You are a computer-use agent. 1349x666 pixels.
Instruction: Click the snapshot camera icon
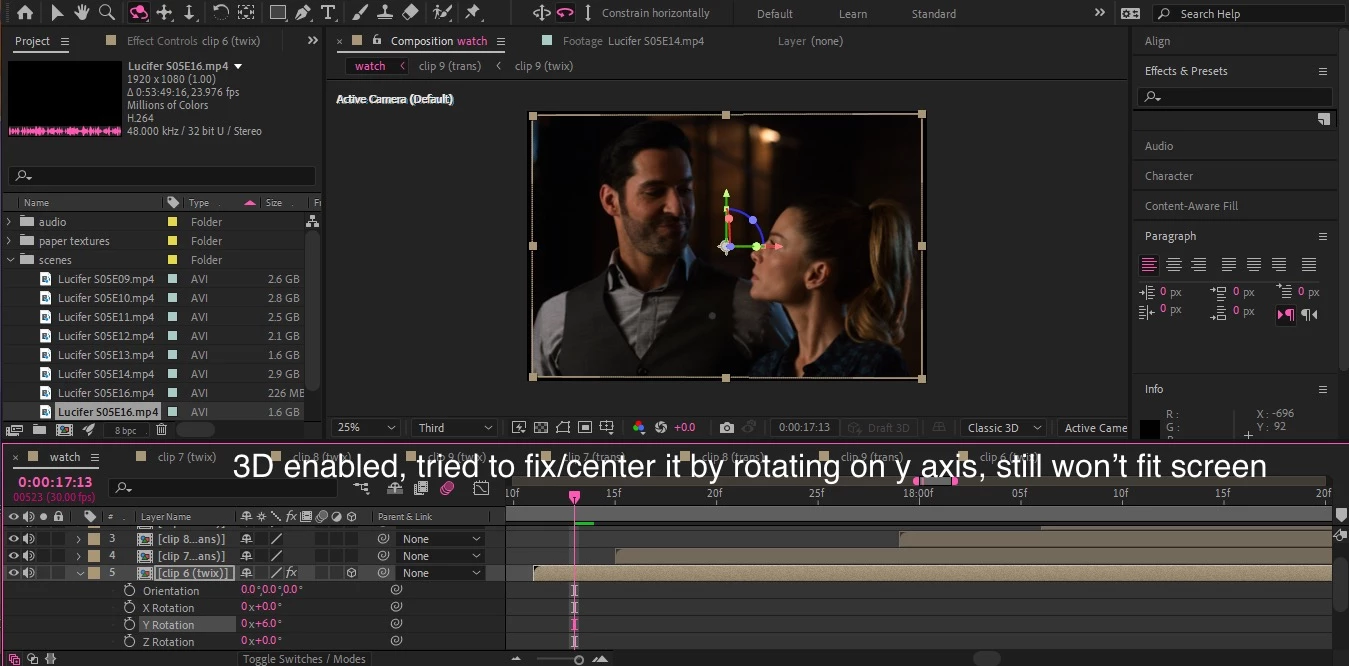[x=727, y=428]
